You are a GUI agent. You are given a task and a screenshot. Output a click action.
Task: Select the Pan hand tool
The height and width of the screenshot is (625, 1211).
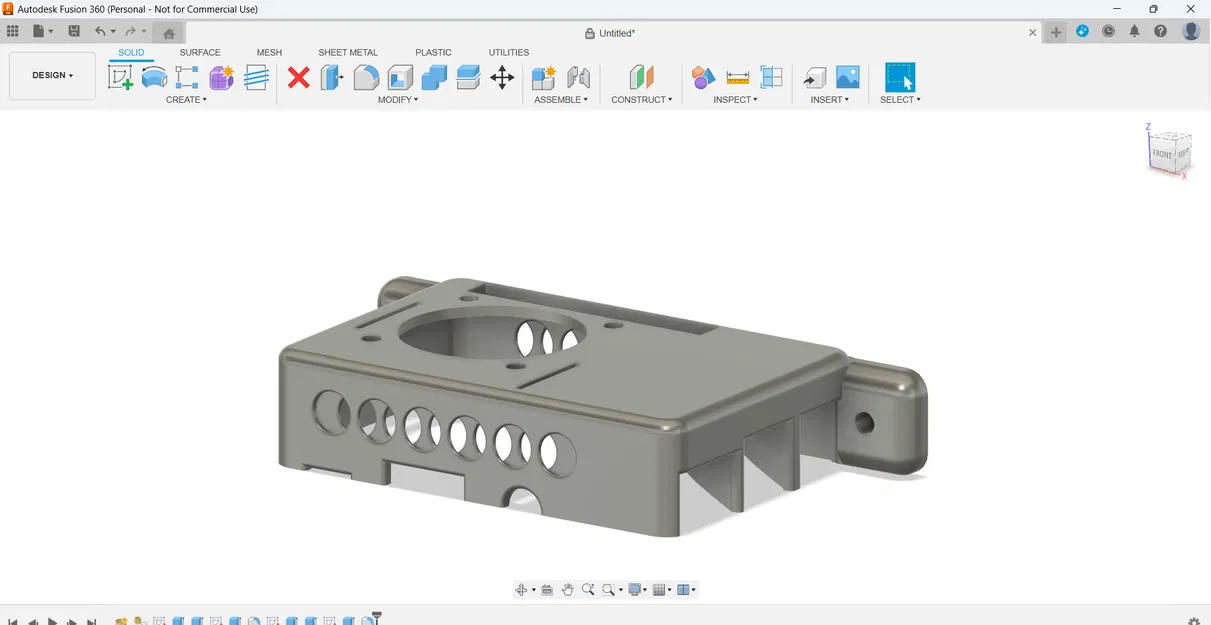click(x=567, y=590)
